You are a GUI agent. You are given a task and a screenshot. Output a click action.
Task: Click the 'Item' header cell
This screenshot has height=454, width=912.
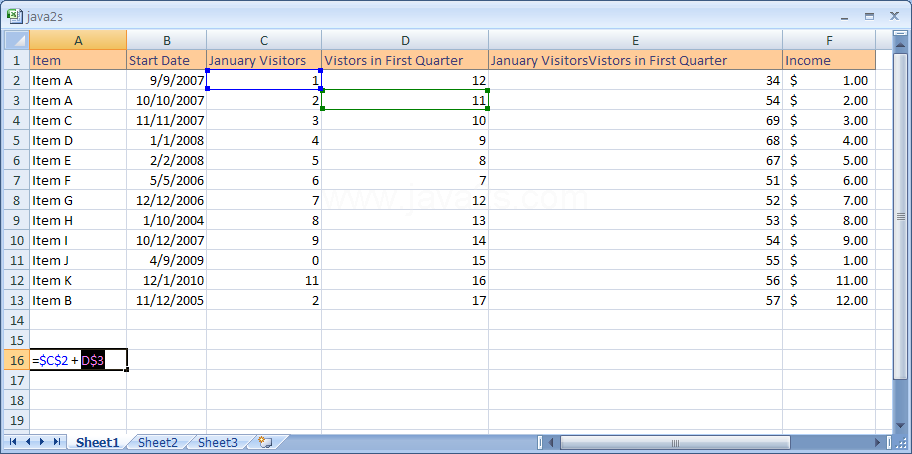point(78,60)
